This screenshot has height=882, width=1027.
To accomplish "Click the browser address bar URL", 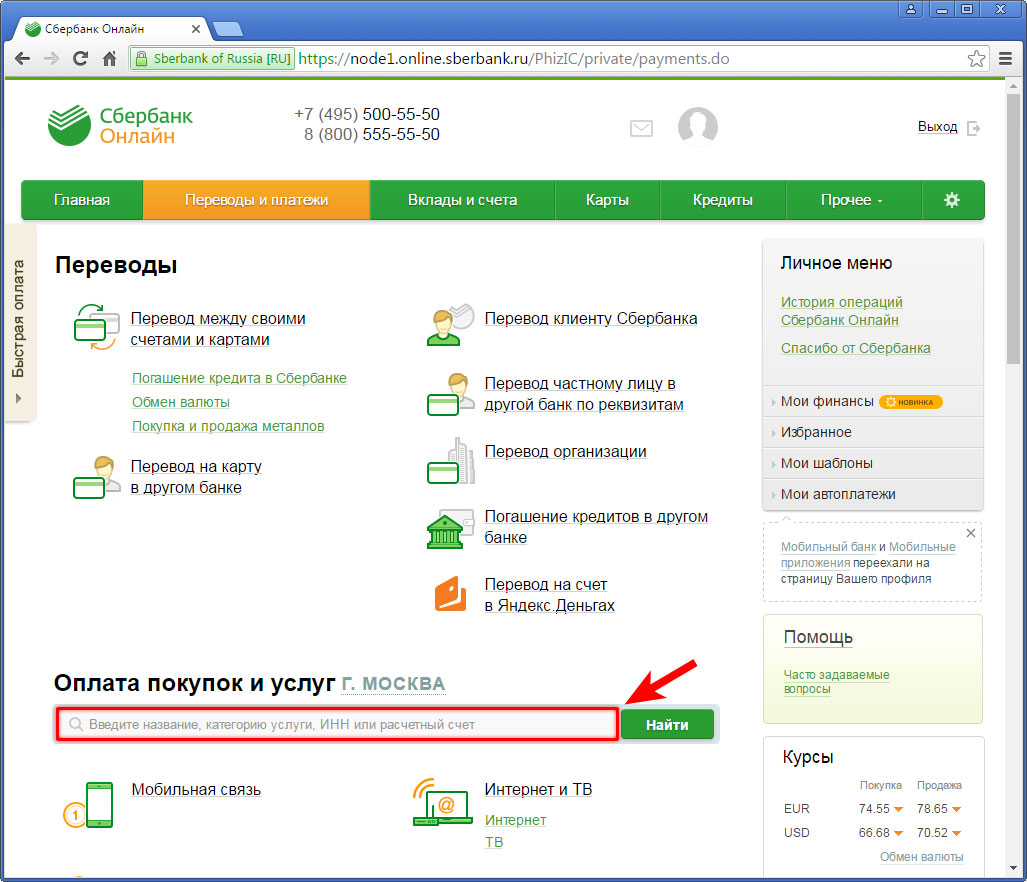I will tap(514, 59).
